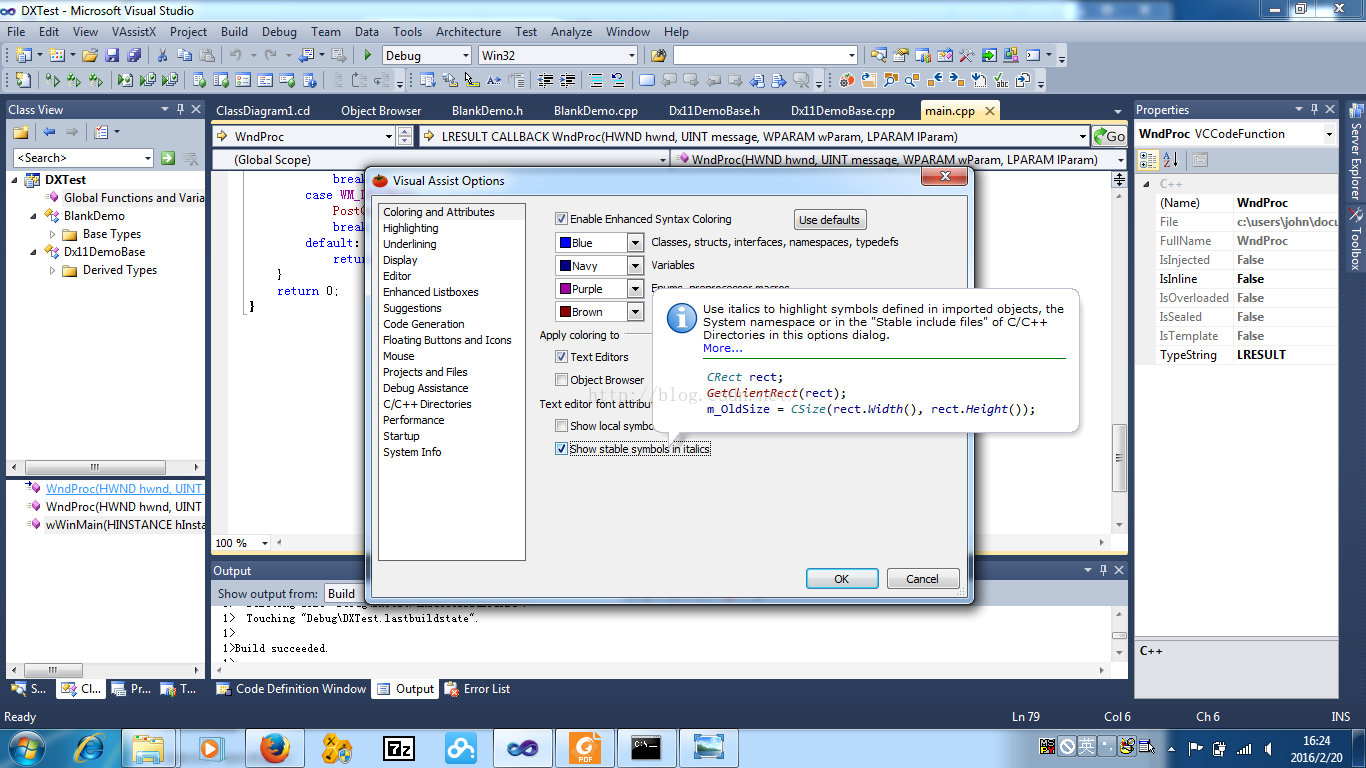This screenshot has height=768, width=1366.
Task: Open the Purple color dropdown
Action: coord(635,289)
